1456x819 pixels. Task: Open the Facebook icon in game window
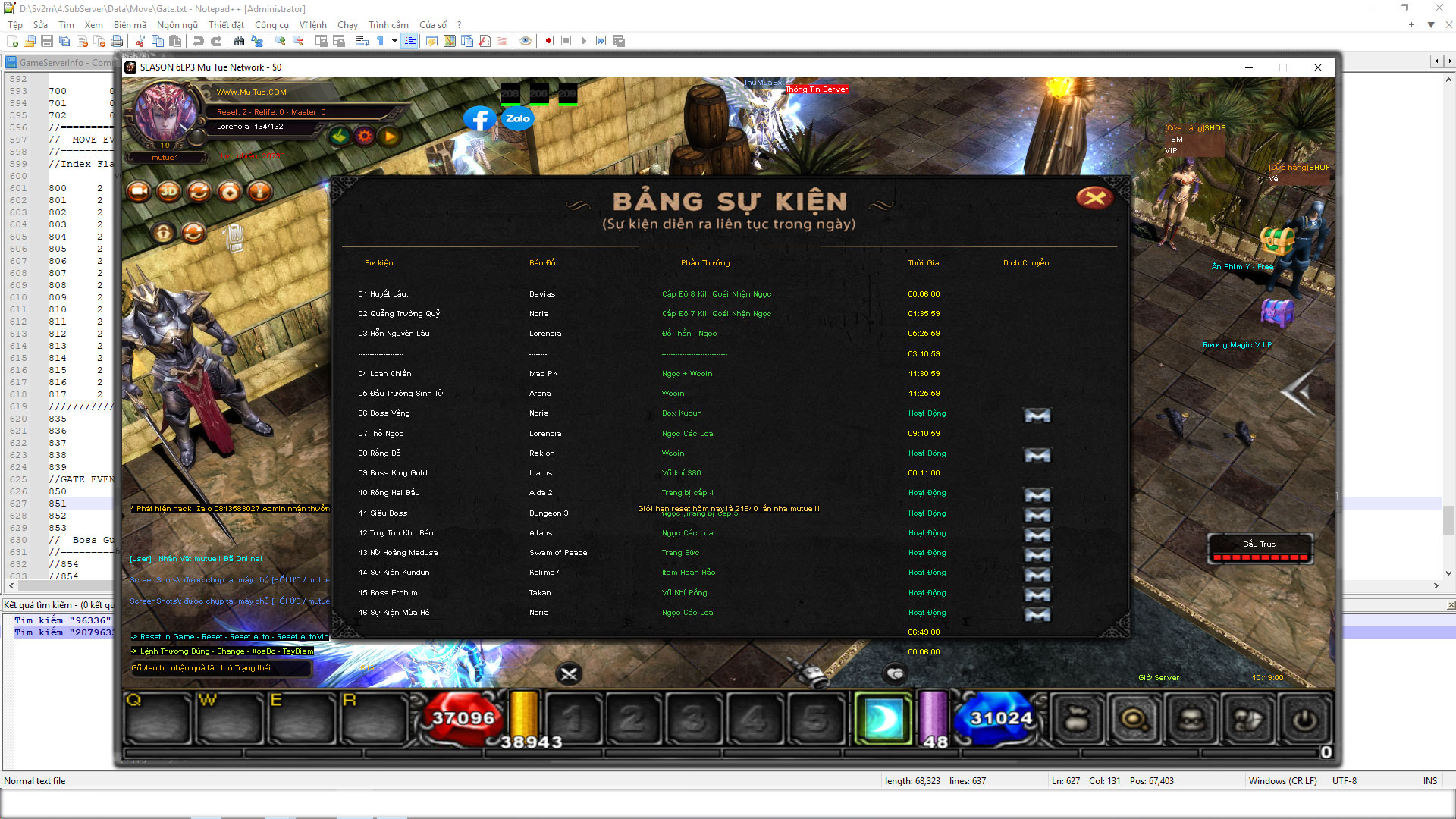click(x=480, y=119)
